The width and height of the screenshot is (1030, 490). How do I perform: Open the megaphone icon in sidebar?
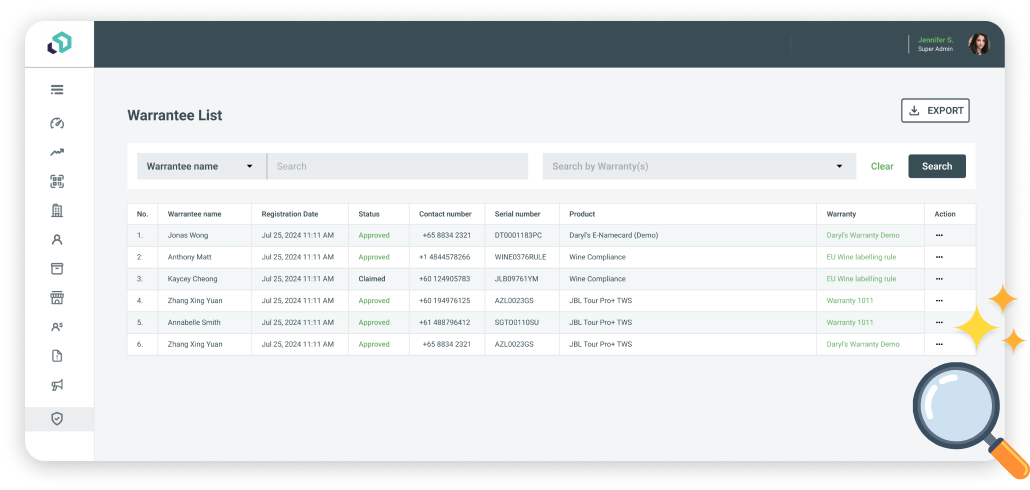click(57, 385)
